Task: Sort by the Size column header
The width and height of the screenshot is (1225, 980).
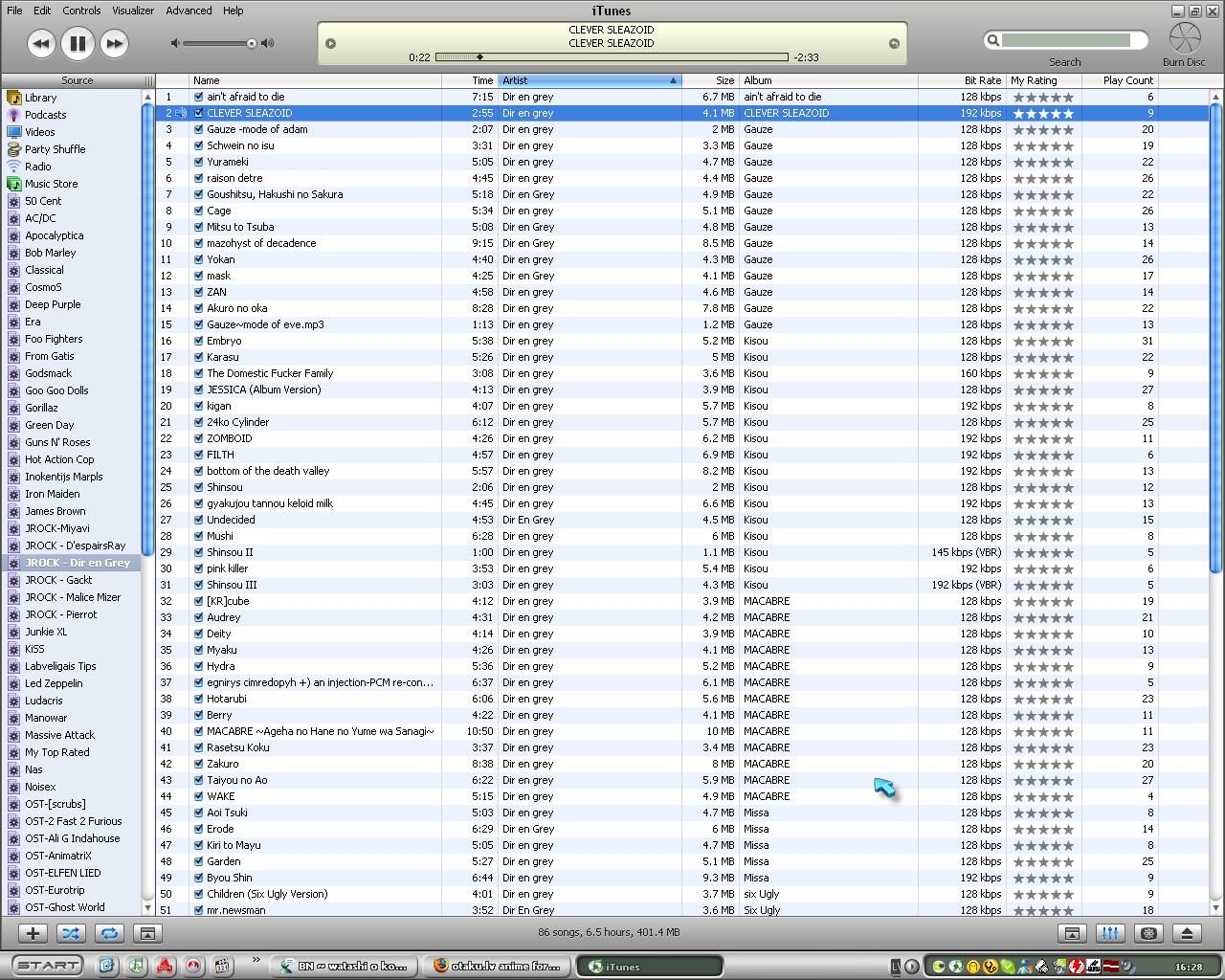Action: (710, 80)
